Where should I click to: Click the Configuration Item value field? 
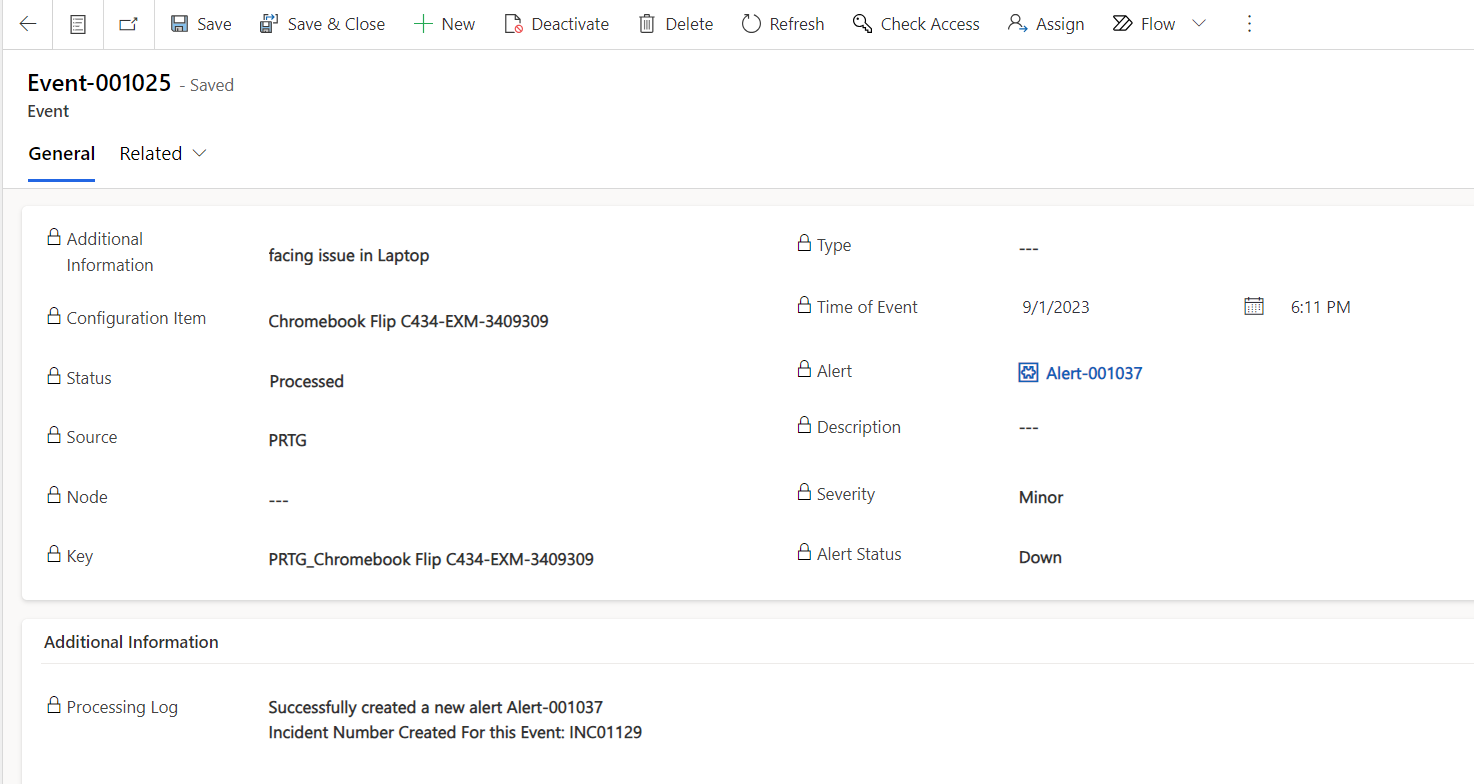pyautogui.click(x=408, y=321)
